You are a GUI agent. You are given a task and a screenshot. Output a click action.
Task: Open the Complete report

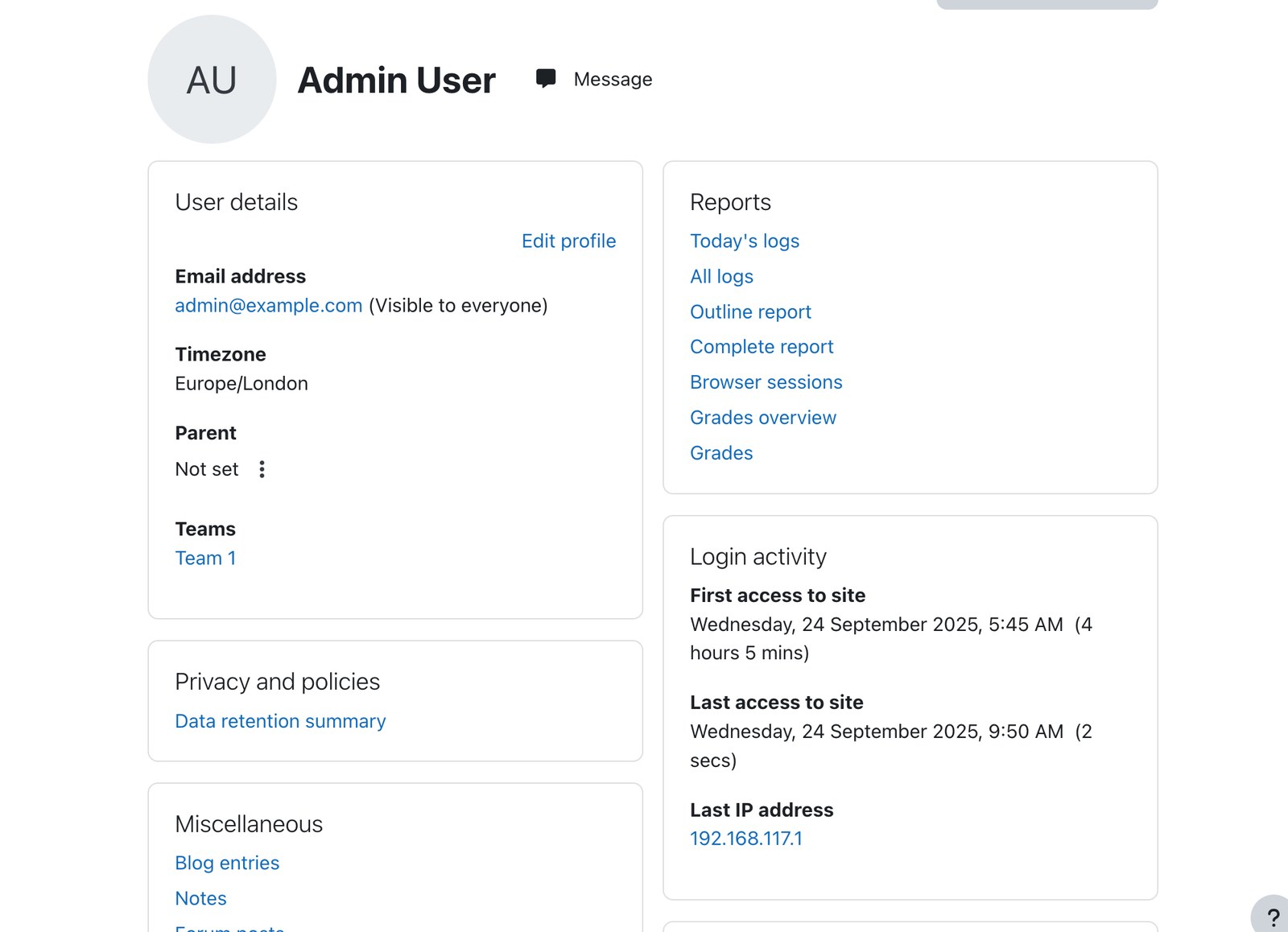[x=762, y=346]
